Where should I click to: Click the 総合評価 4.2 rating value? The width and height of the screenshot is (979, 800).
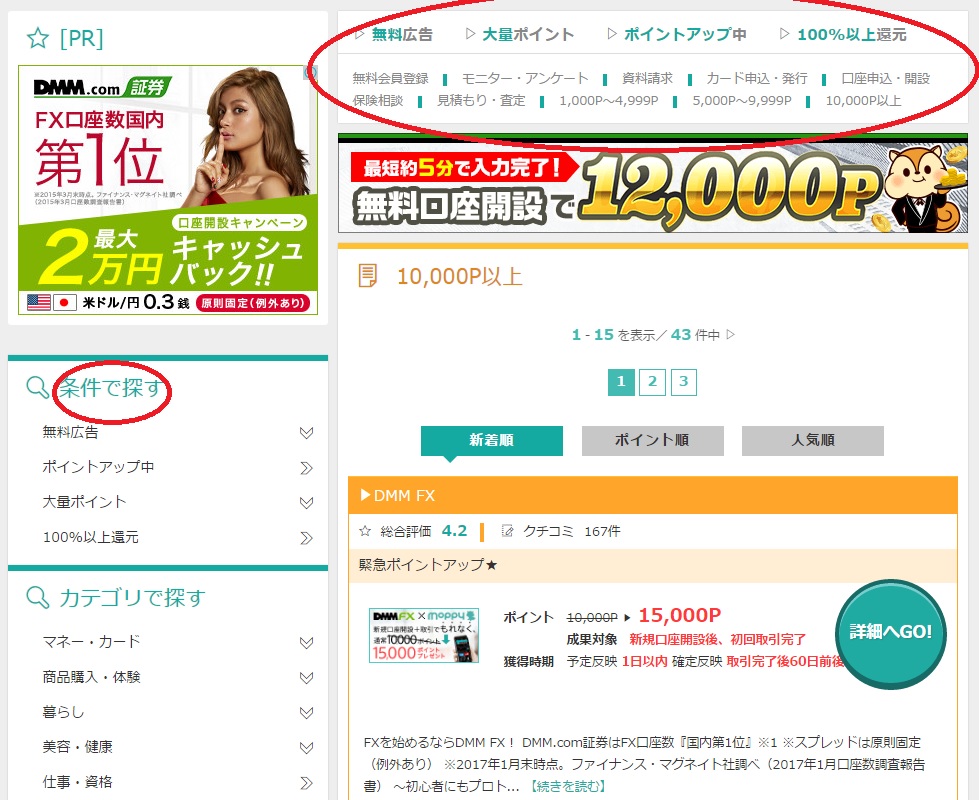coord(454,531)
